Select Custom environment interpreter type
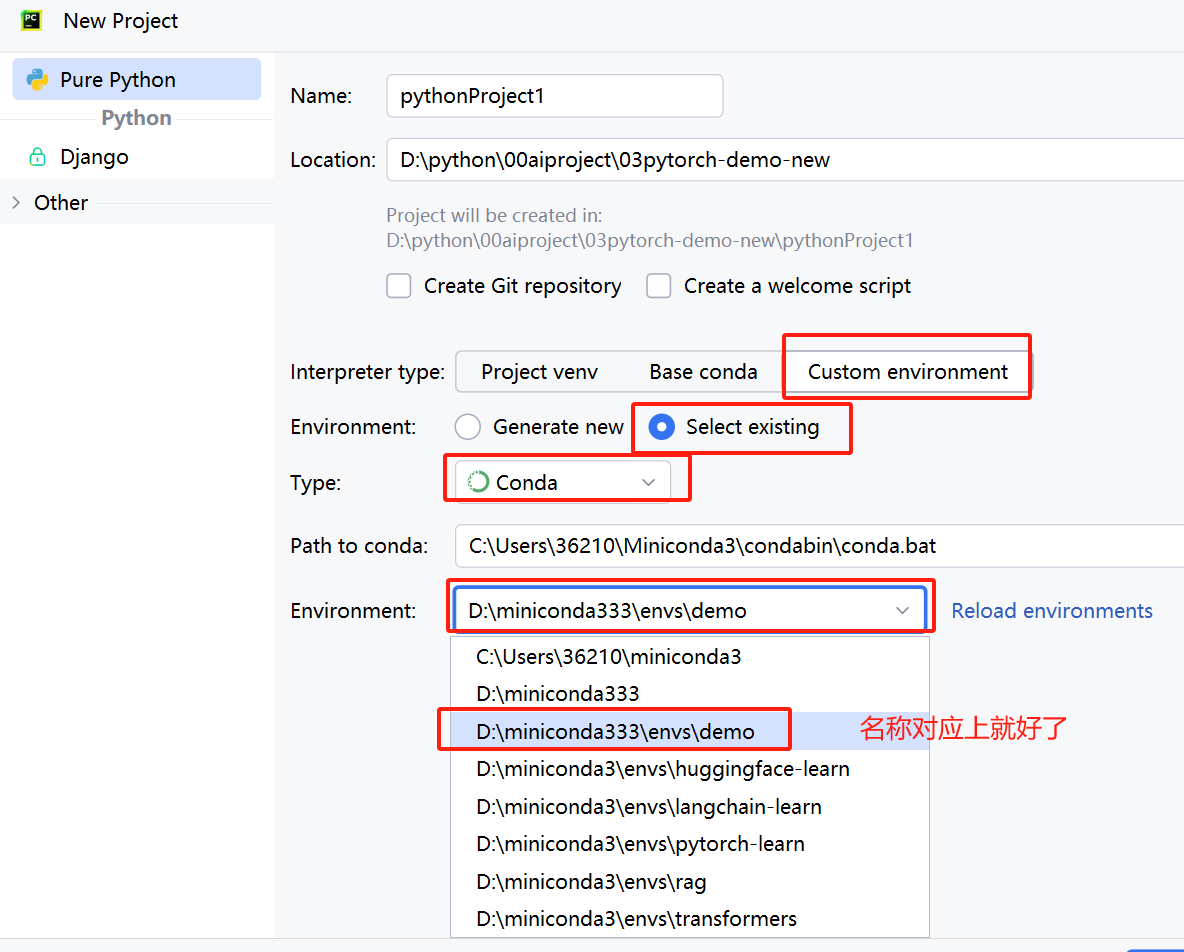 (907, 372)
